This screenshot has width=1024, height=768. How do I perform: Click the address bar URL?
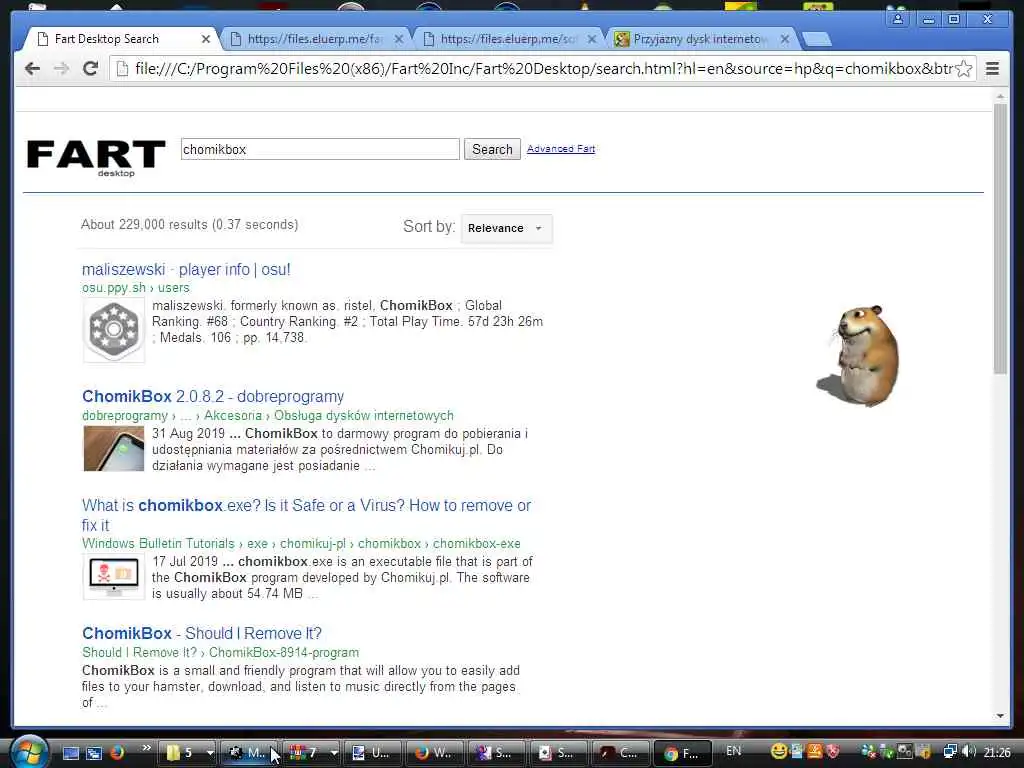click(543, 69)
